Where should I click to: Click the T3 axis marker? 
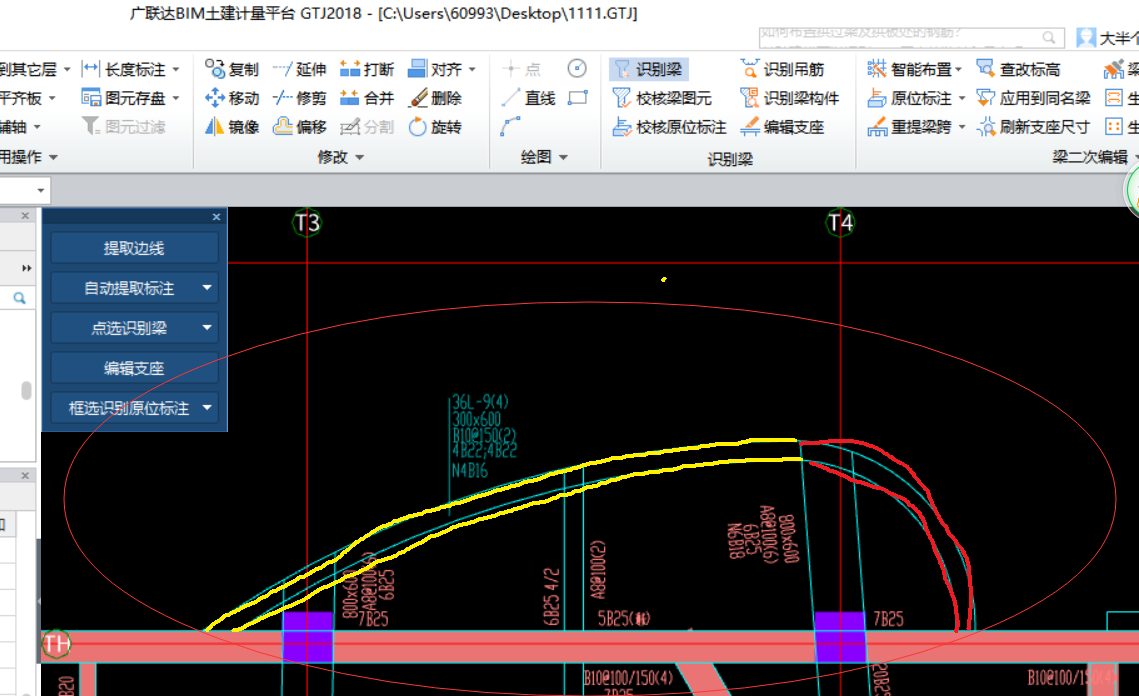(x=307, y=222)
